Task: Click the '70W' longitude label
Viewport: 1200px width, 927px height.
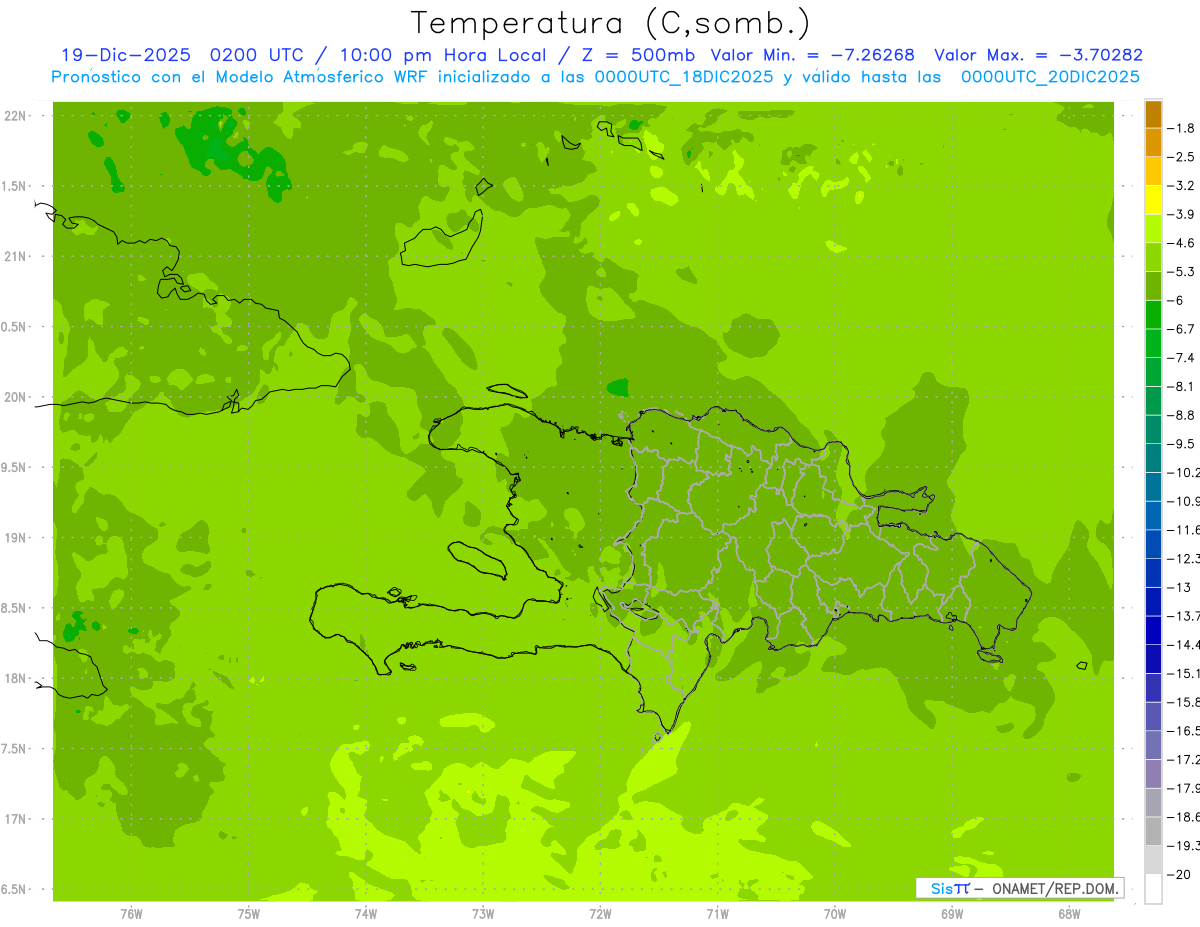Action: 835,913
